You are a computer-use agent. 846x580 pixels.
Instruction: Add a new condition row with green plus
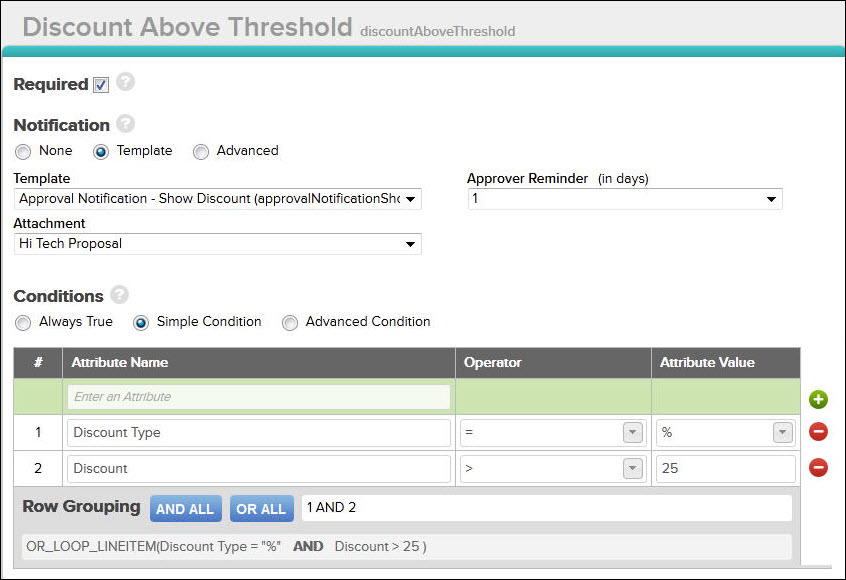(818, 399)
